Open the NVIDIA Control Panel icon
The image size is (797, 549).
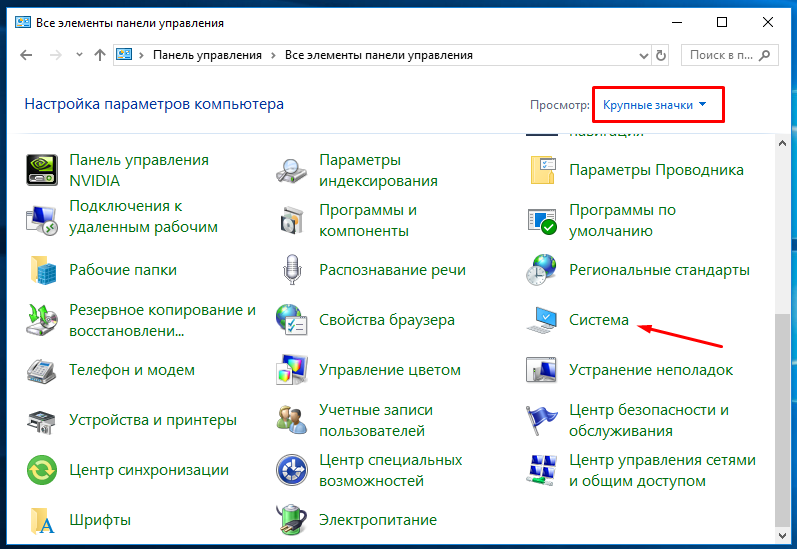coord(42,170)
